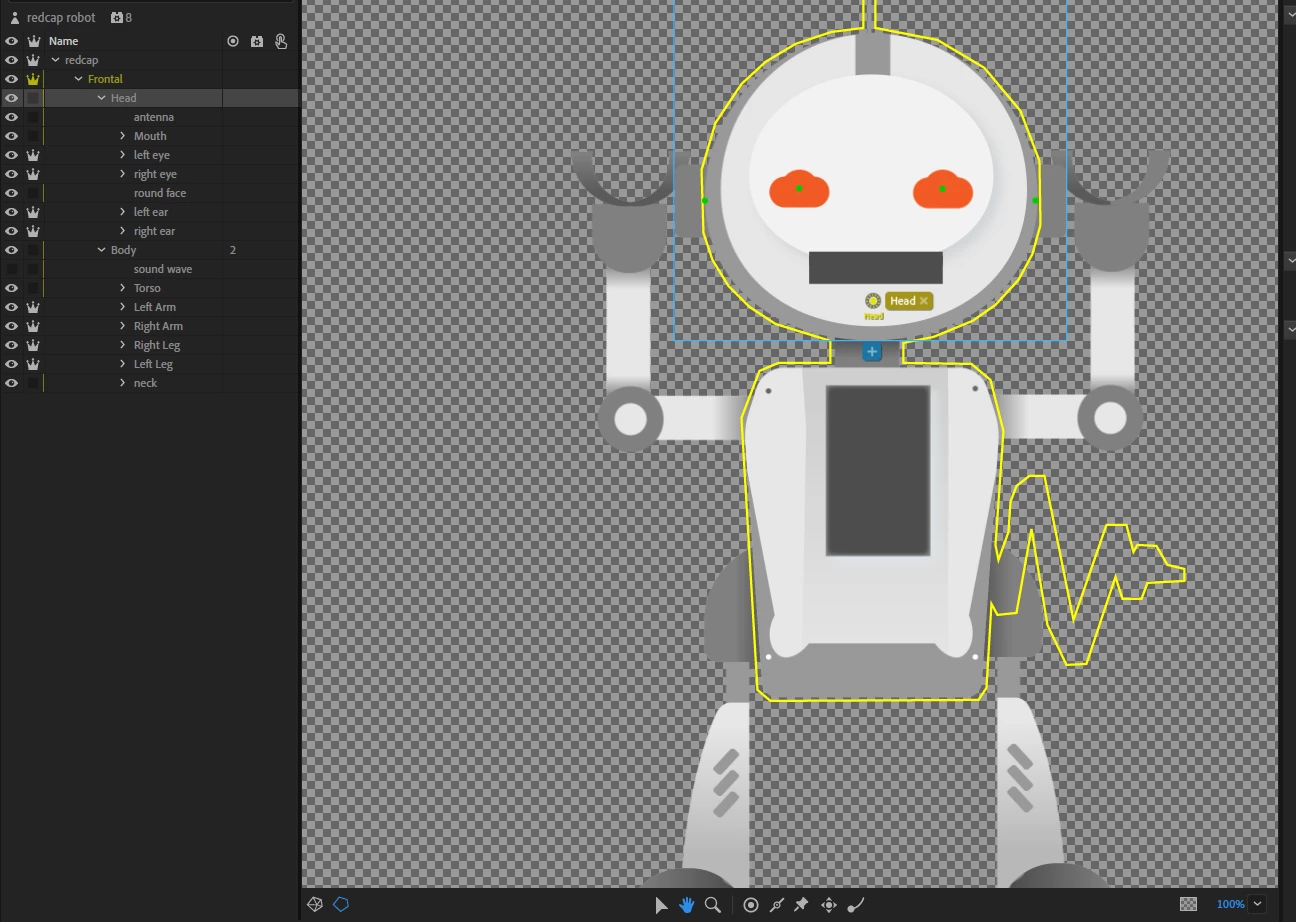This screenshot has width=1296, height=922.
Task: Hide the round face layer
Action: 12,193
